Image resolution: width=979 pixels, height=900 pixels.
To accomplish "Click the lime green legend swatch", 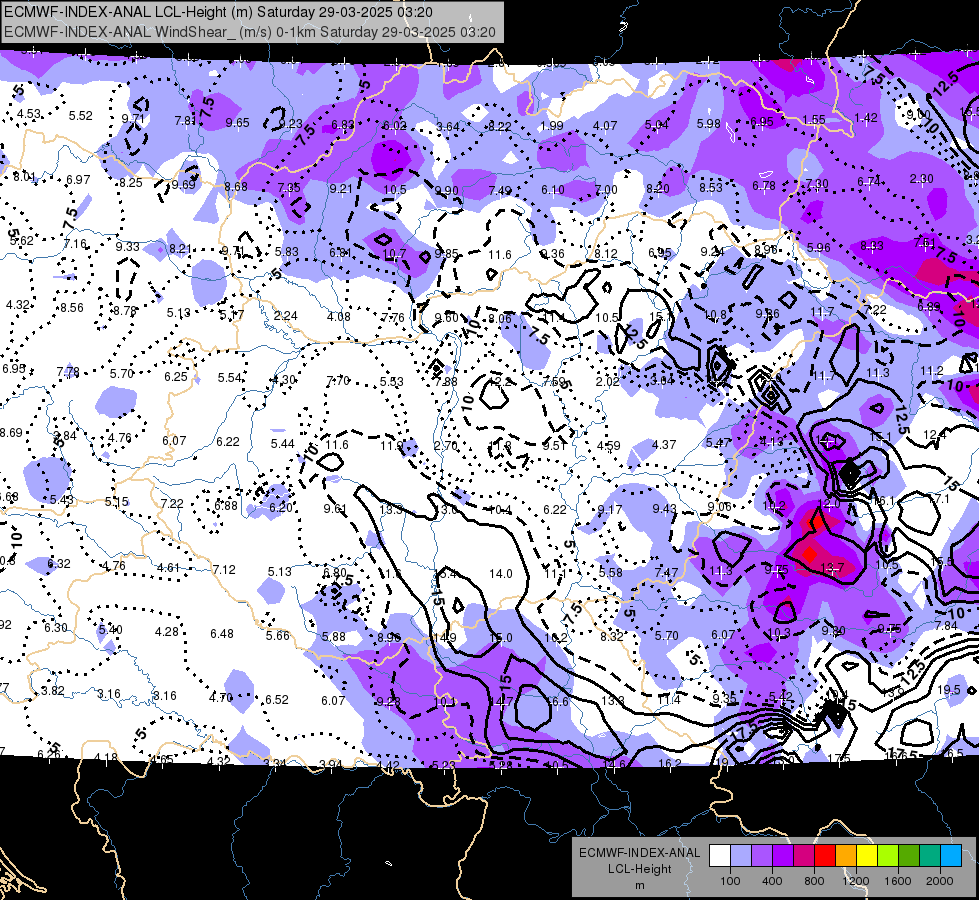I will (x=887, y=856).
